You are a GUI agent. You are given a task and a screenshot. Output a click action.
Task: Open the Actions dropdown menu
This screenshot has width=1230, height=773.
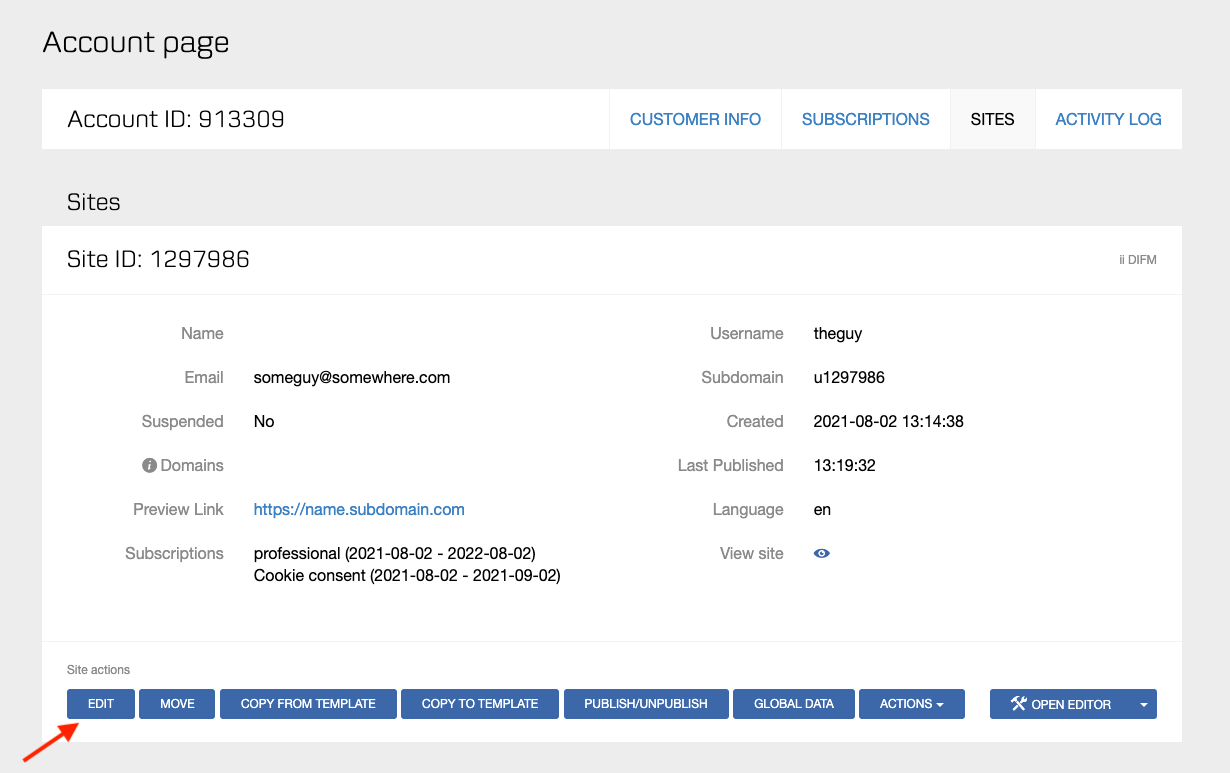(x=912, y=704)
